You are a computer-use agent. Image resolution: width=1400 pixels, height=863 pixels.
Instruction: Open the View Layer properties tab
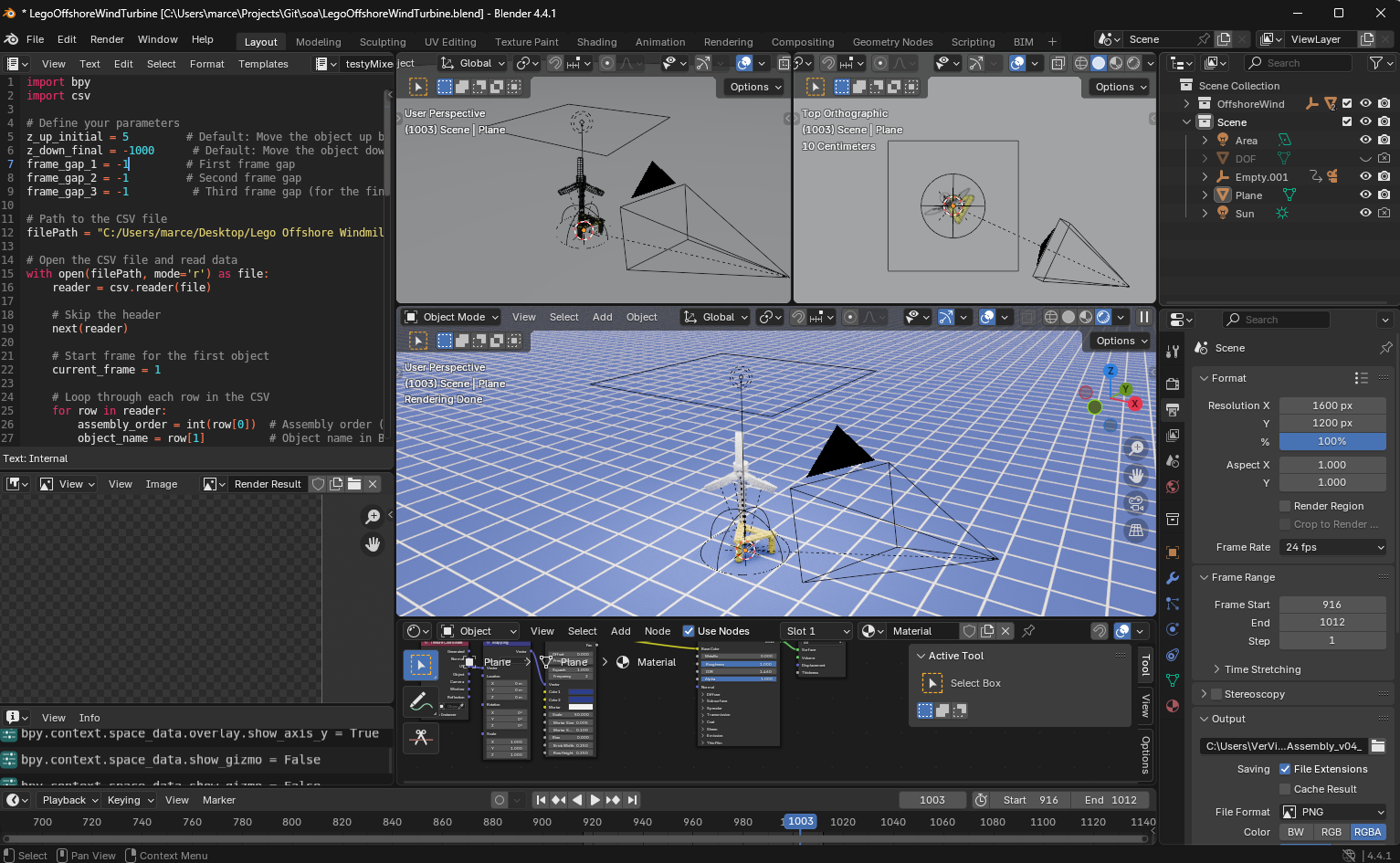tap(1173, 436)
